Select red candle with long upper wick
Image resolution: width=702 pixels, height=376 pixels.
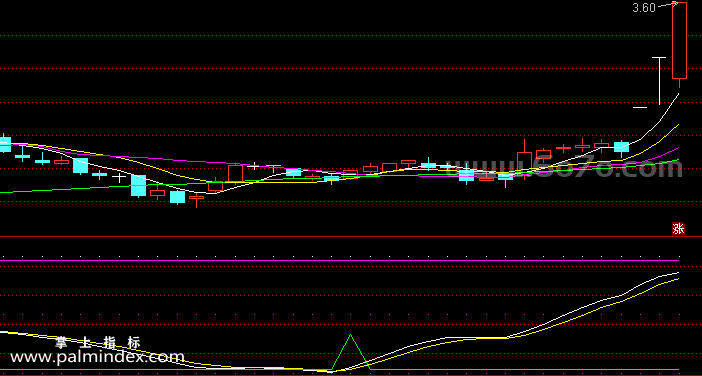point(524,160)
